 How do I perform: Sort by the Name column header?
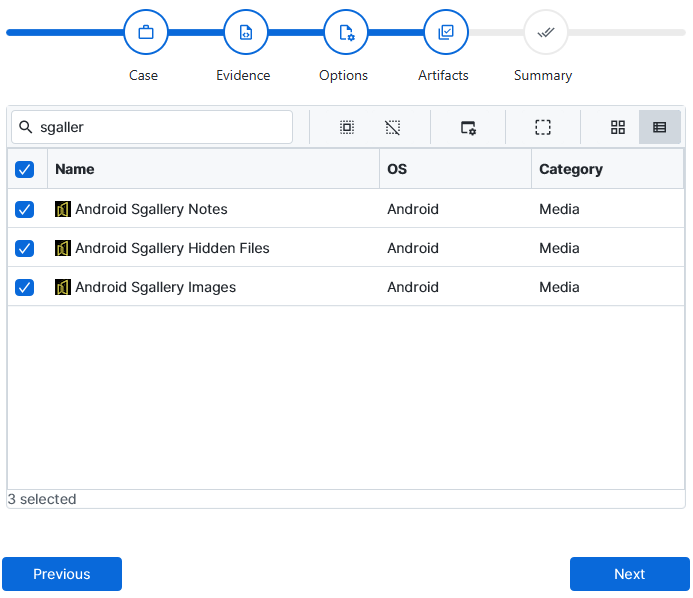click(x=213, y=169)
